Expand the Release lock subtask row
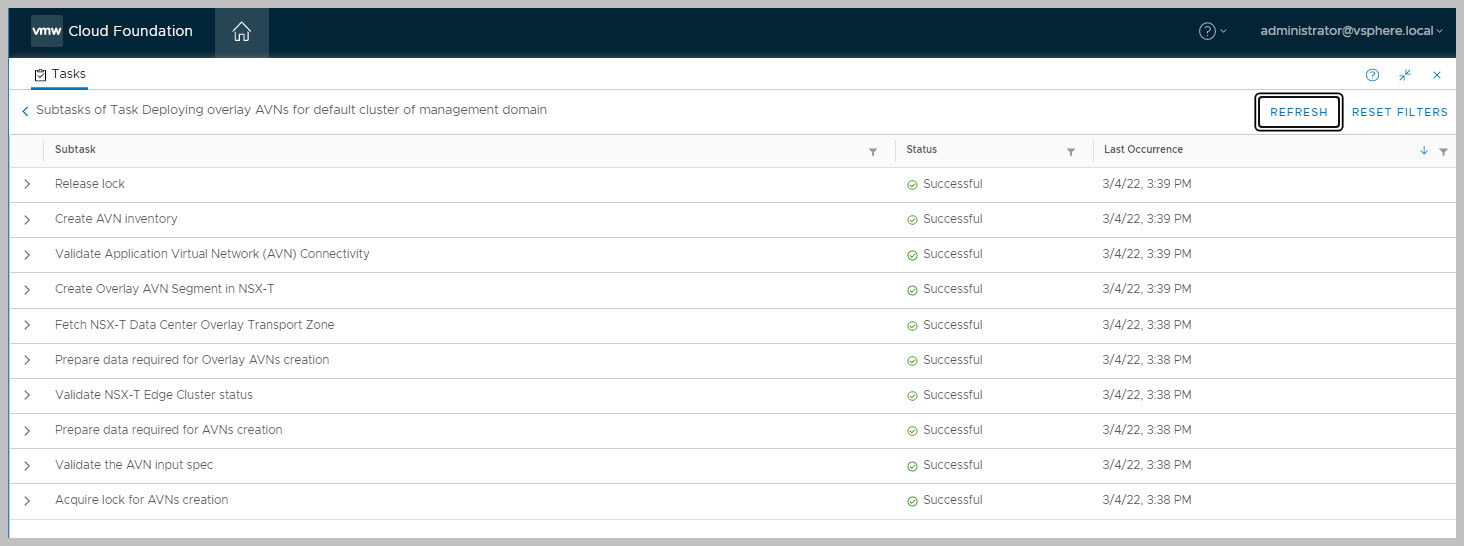 pos(27,184)
